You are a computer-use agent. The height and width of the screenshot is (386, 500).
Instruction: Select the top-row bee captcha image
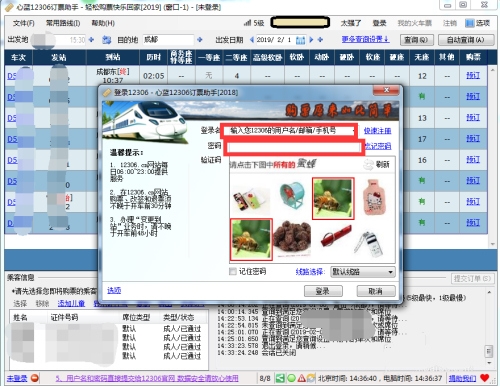333,199
